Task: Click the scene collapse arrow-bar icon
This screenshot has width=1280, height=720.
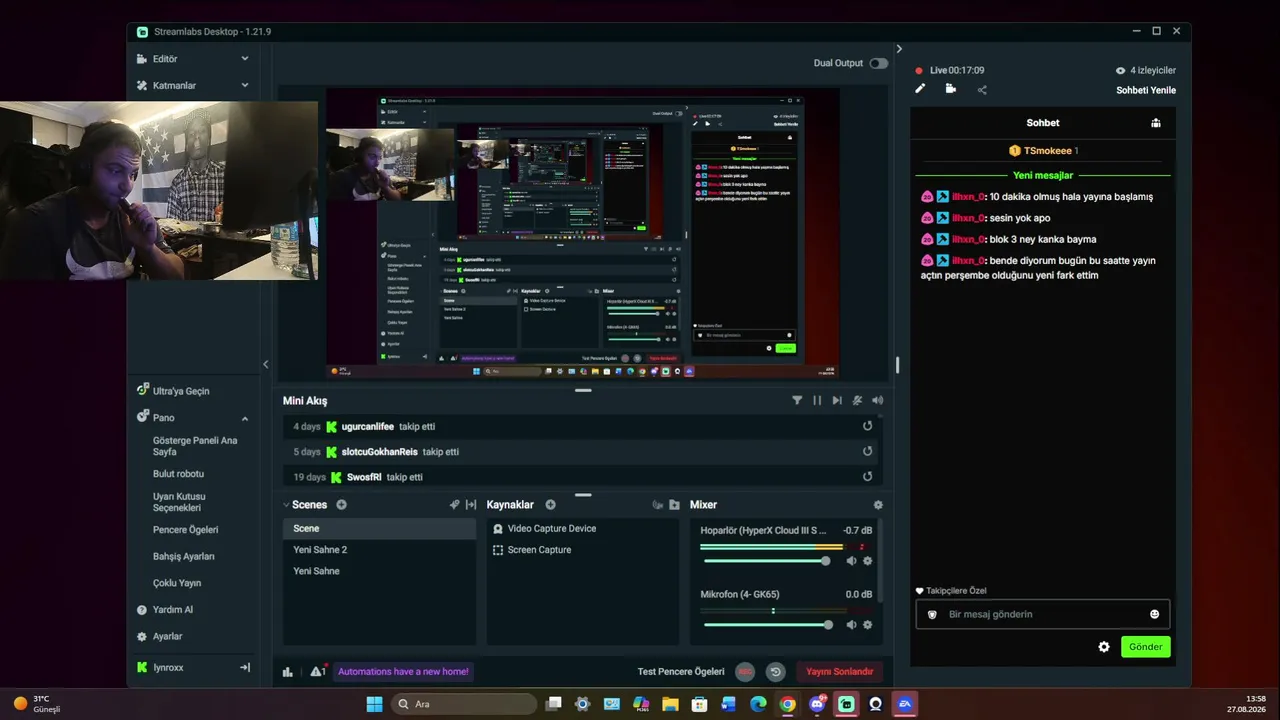Action: point(471,505)
